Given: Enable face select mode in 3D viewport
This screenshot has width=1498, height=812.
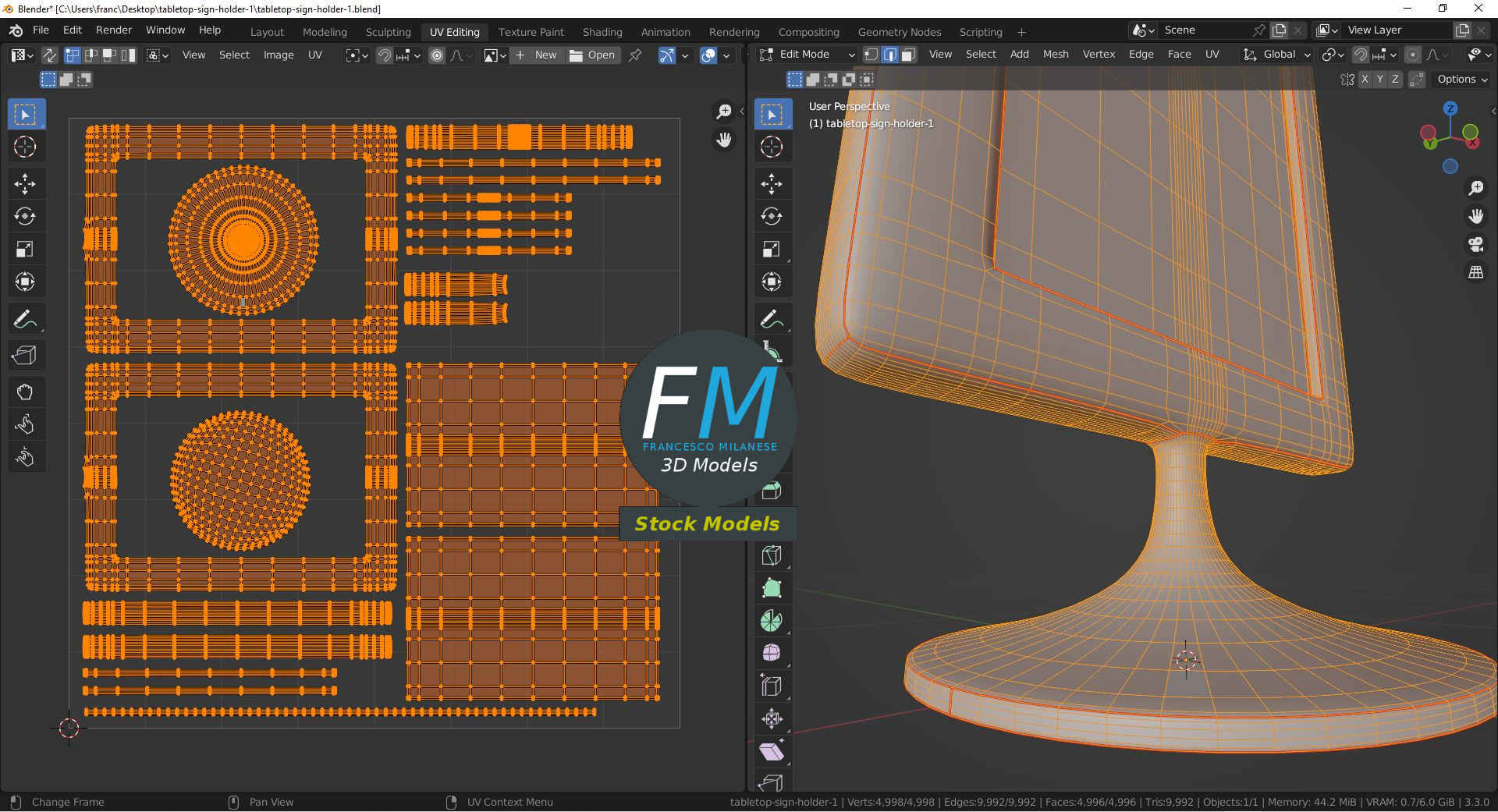Looking at the screenshot, I should coord(908,55).
